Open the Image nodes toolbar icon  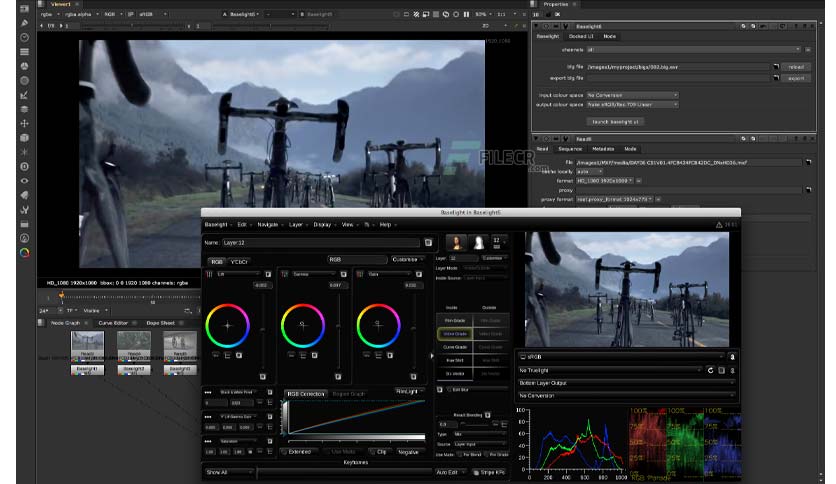pyautogui.click(x=25, y=9)
